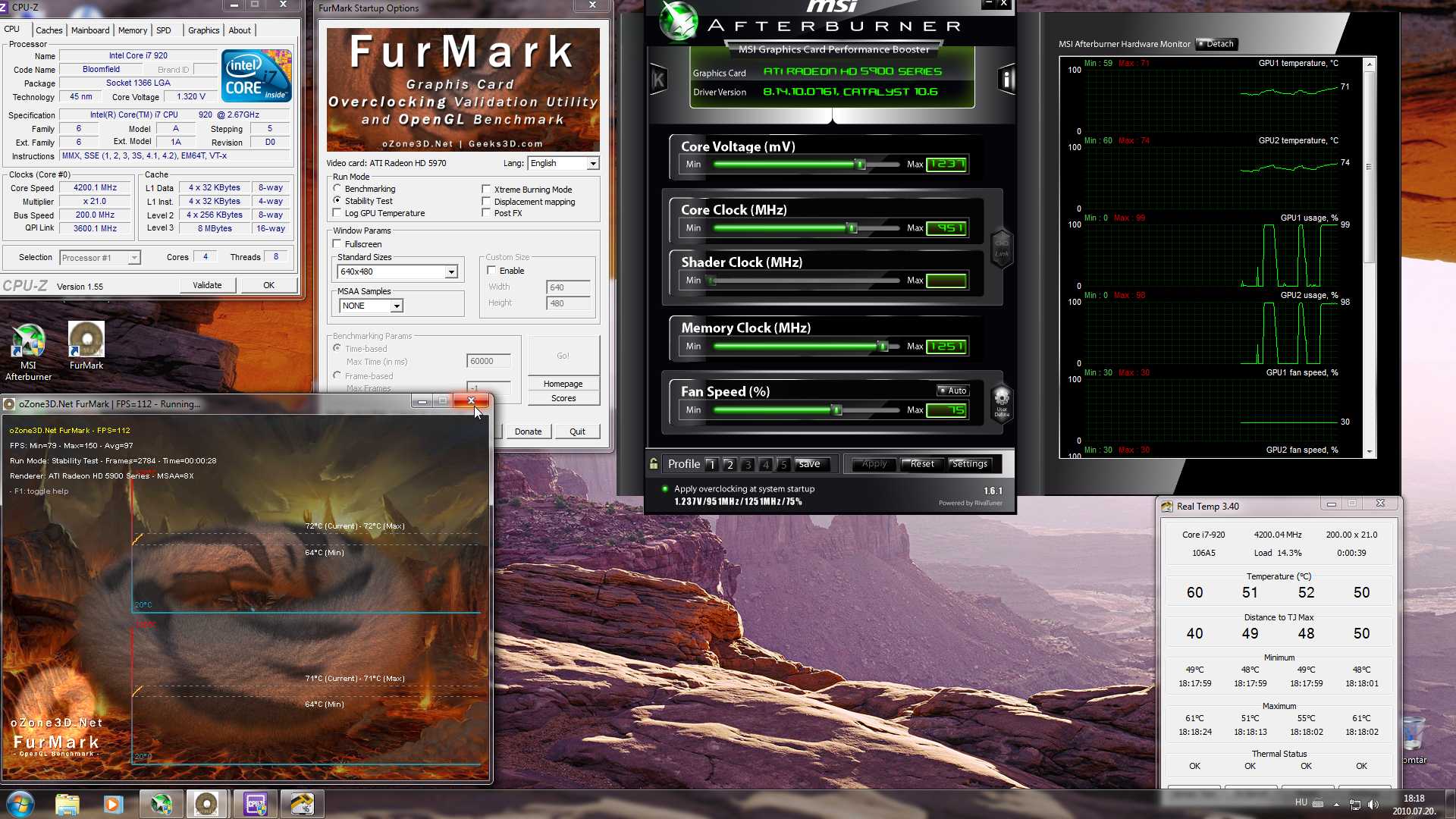Viewport: 1456px width, 819px height.
Task: Select Afterburner profile slot 3
Action: [748, 464]
